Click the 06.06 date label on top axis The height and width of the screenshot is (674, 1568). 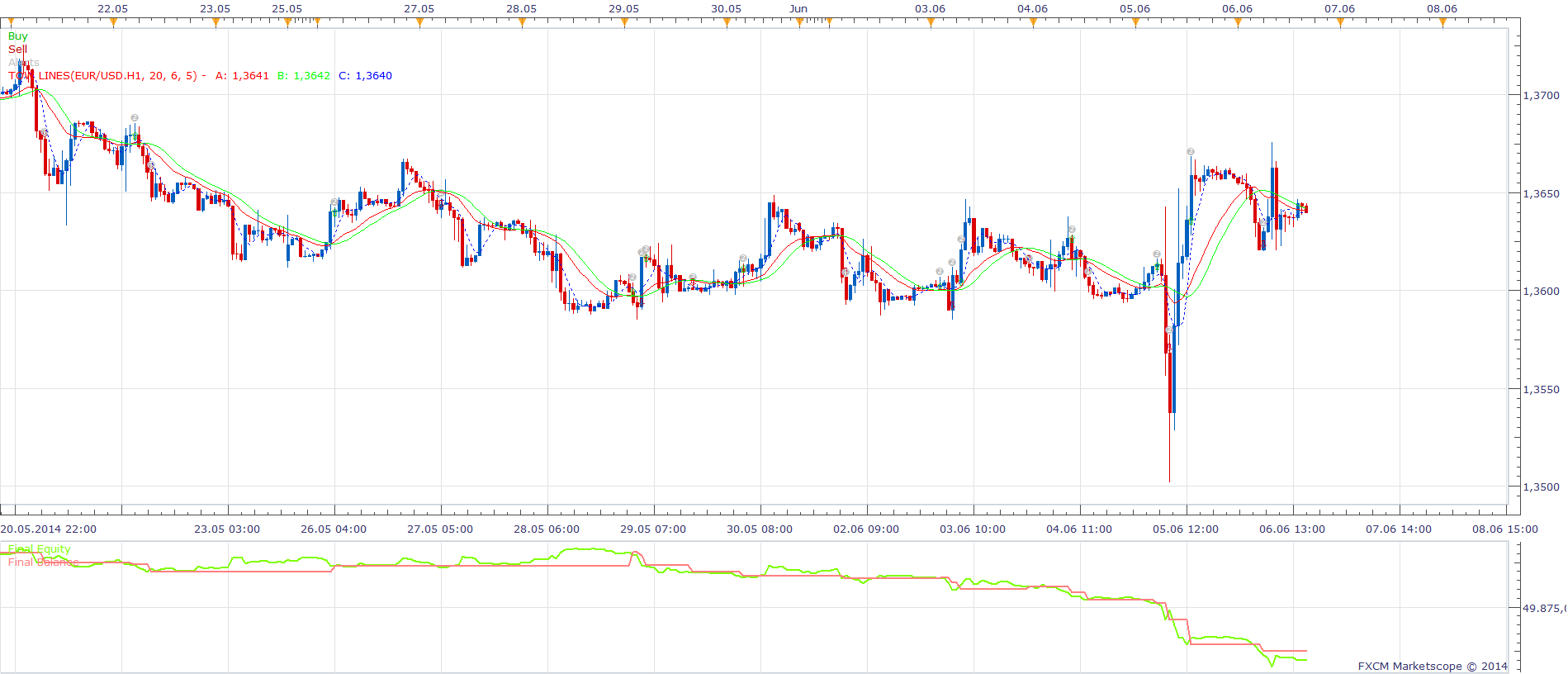pos(1238,9)
